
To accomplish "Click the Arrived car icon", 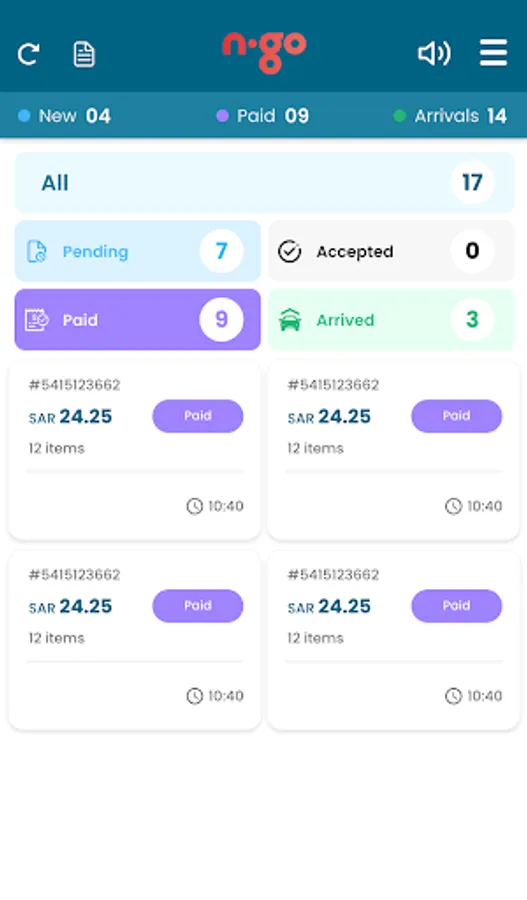I will 290,320.
